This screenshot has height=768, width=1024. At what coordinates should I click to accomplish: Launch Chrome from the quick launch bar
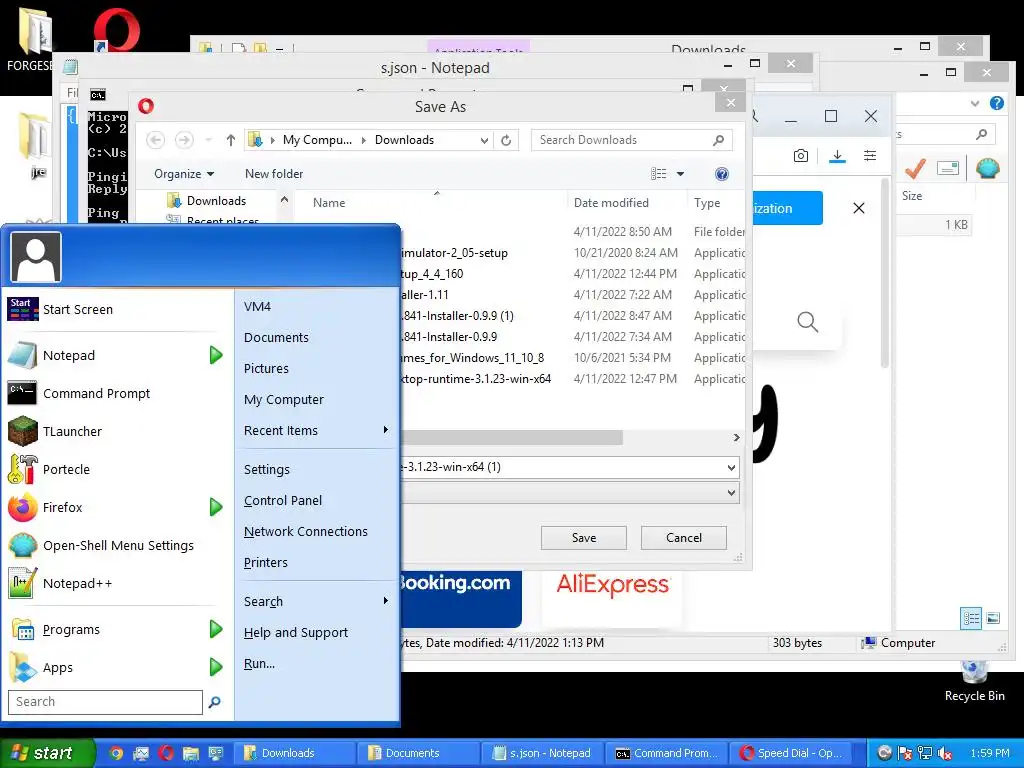pyautogui.click(x=116, y=754)
